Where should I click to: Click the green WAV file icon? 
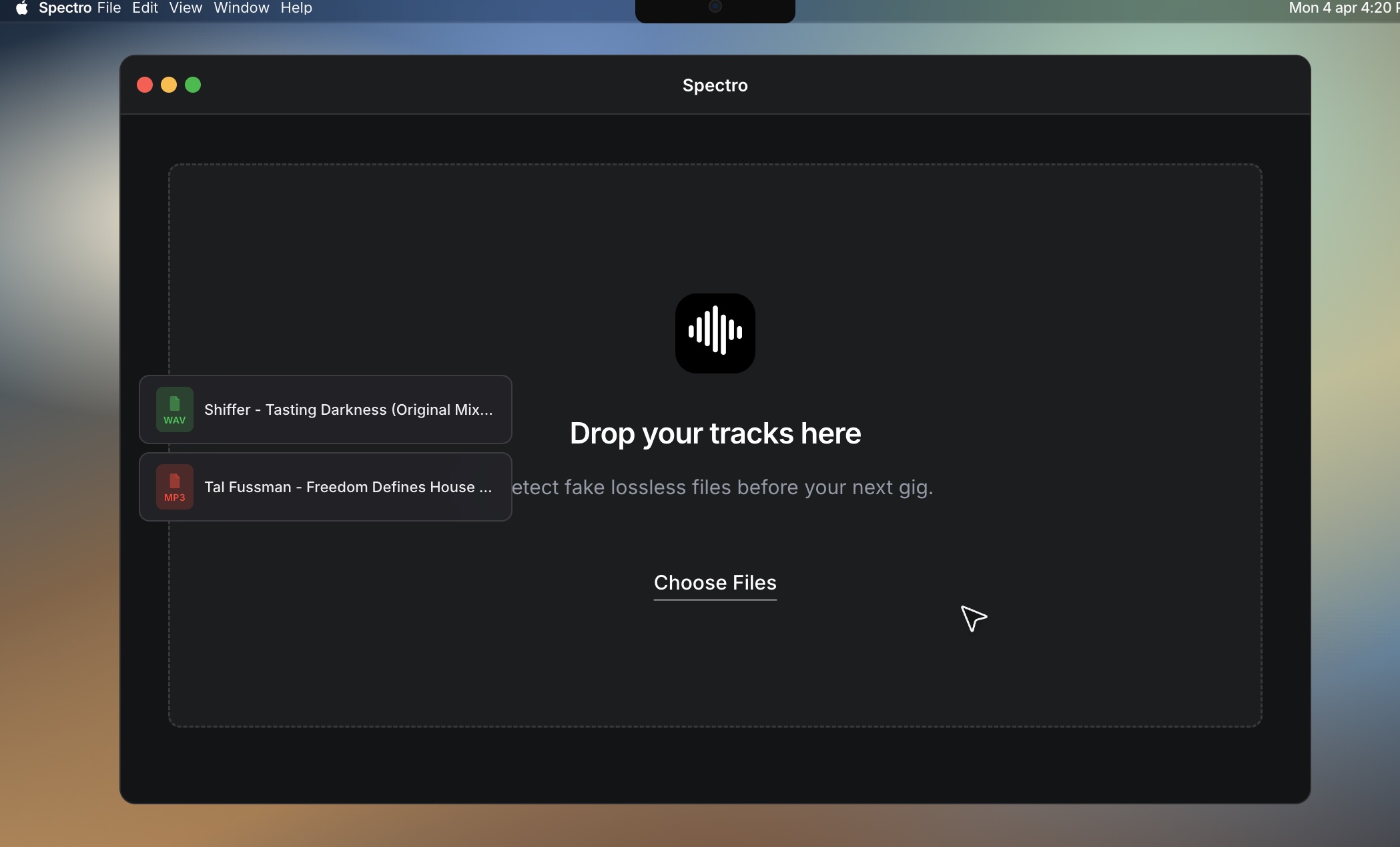pos(175,409)
